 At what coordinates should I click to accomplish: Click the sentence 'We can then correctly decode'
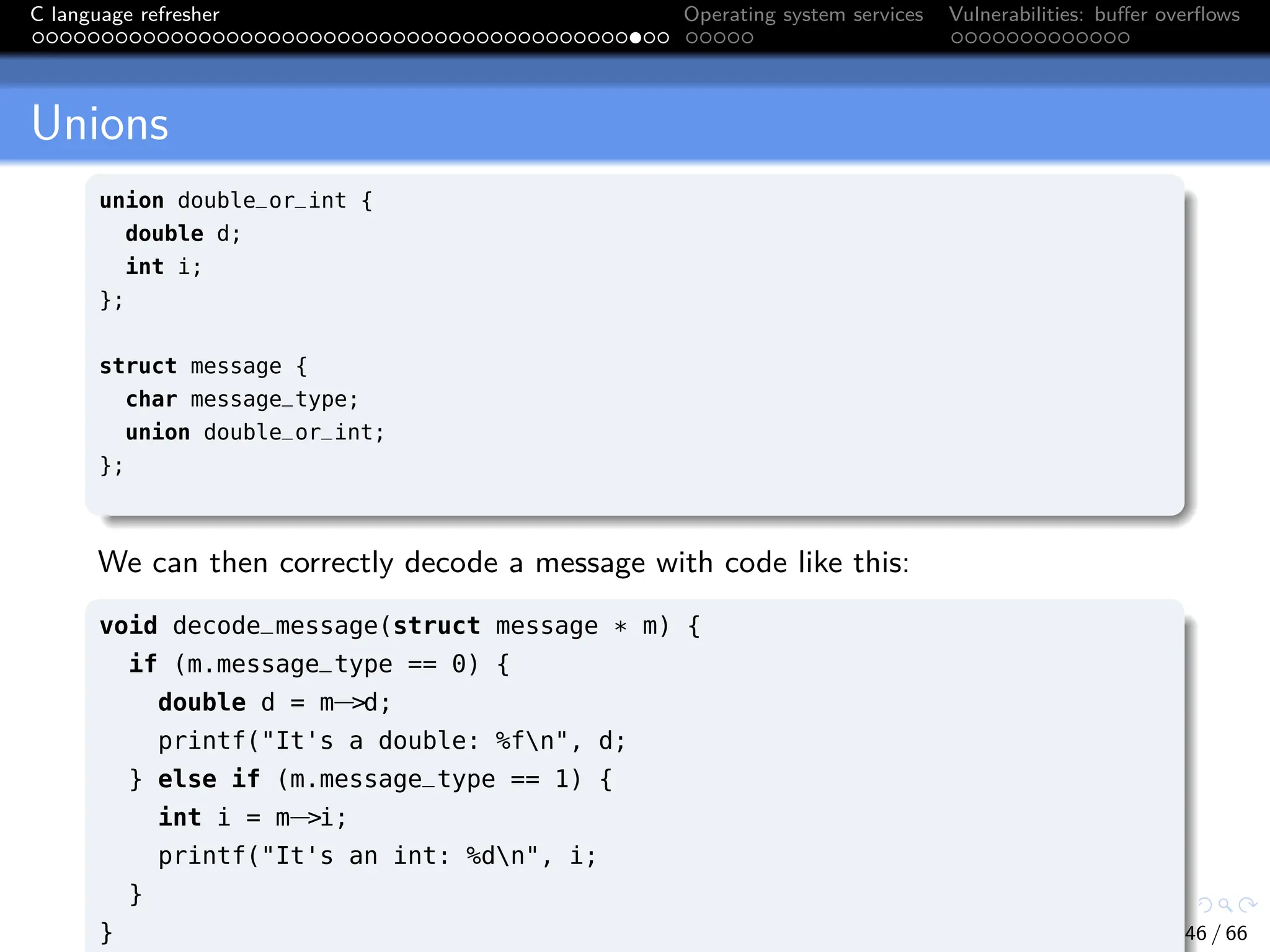(x=504, y=563)
